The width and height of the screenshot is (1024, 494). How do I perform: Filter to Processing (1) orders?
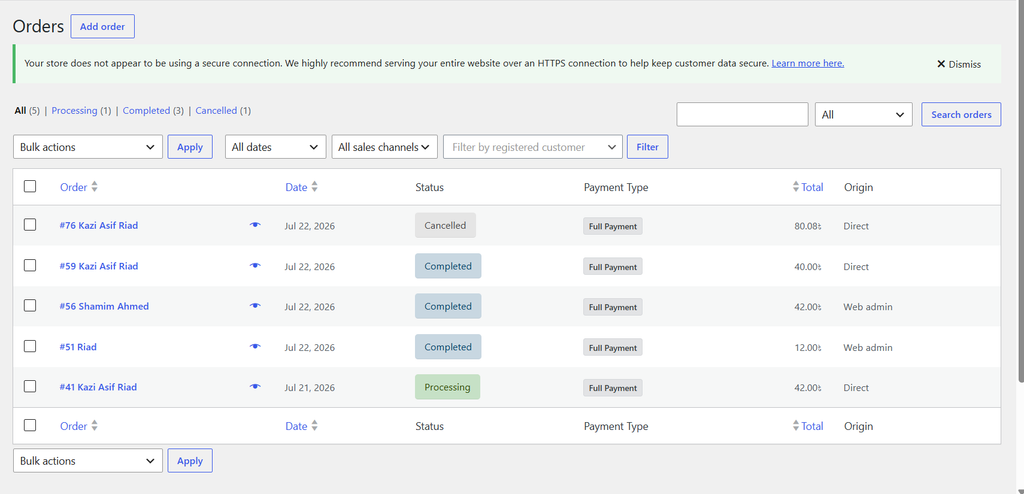point(81,111)
